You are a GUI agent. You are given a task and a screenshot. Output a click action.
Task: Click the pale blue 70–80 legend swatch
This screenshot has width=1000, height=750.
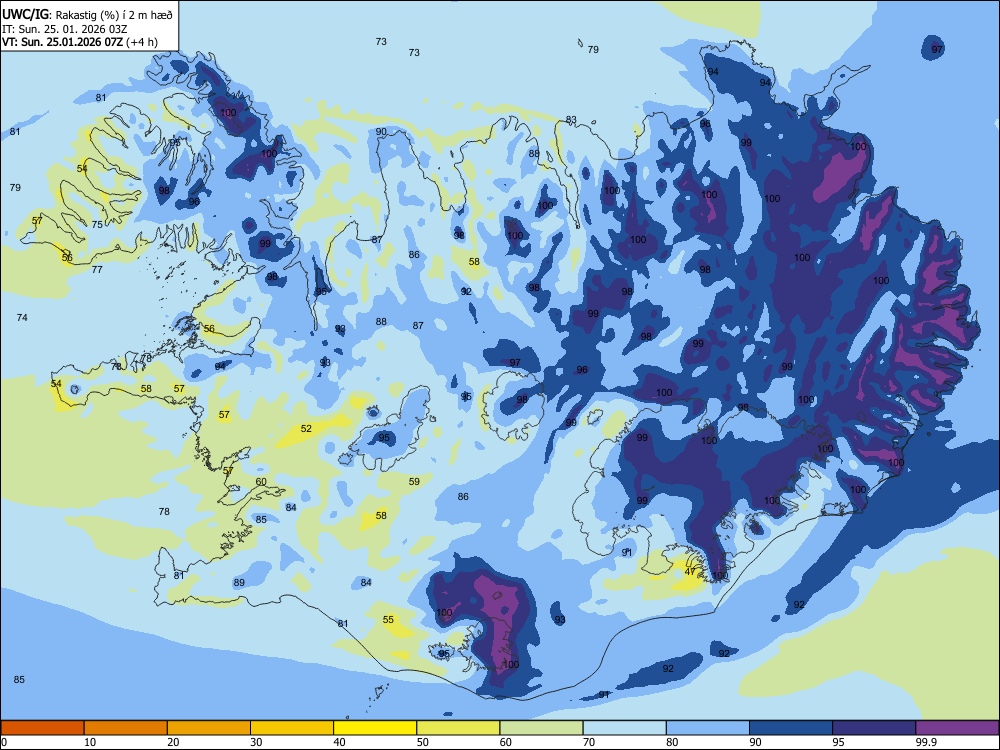coord(624,728)
